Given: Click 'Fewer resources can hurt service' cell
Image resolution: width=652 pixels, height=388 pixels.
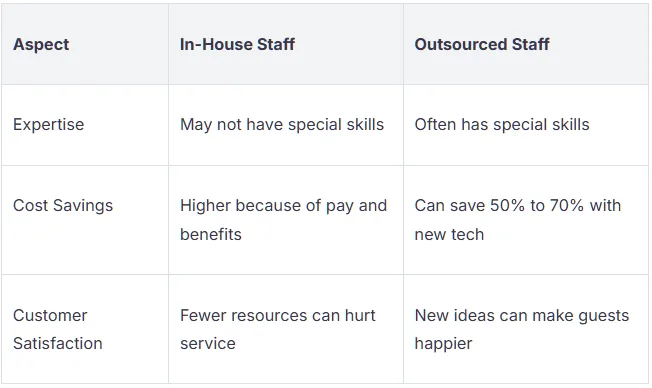Looking at the screenshot, I should [x=278, y=329].
